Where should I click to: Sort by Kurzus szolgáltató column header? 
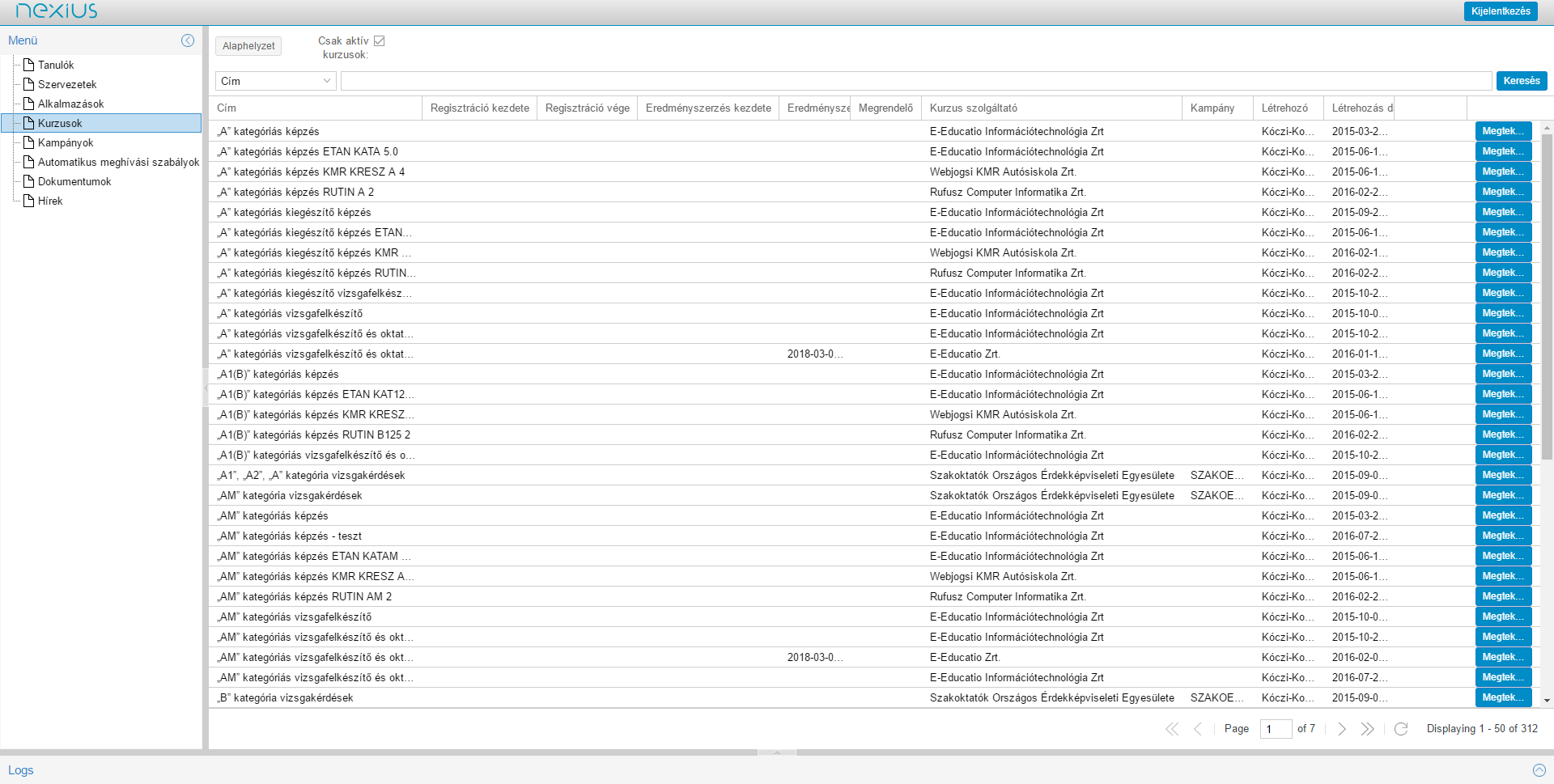point(973,108)
